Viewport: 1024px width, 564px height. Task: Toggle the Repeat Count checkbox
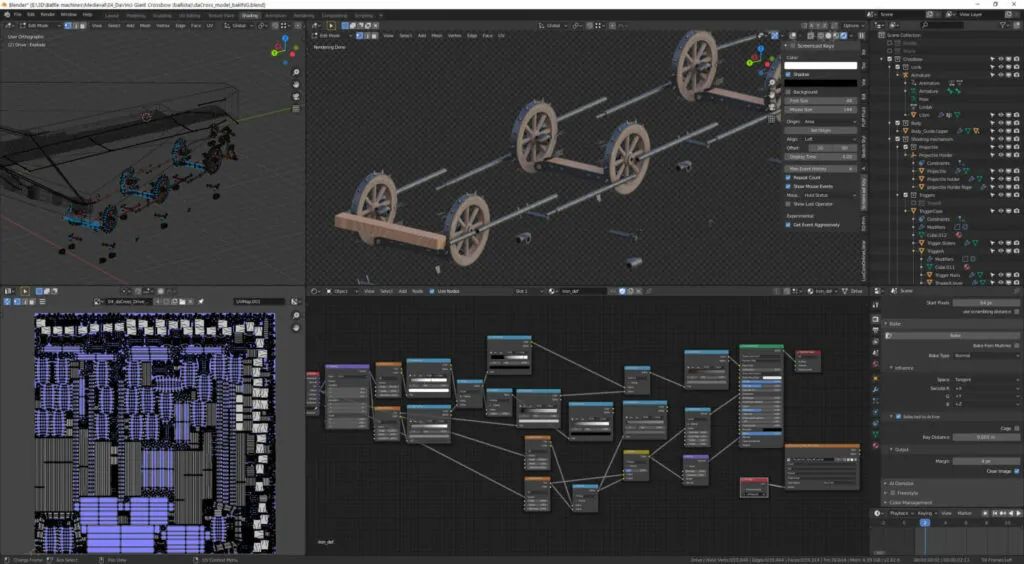(x=788, y=178)
